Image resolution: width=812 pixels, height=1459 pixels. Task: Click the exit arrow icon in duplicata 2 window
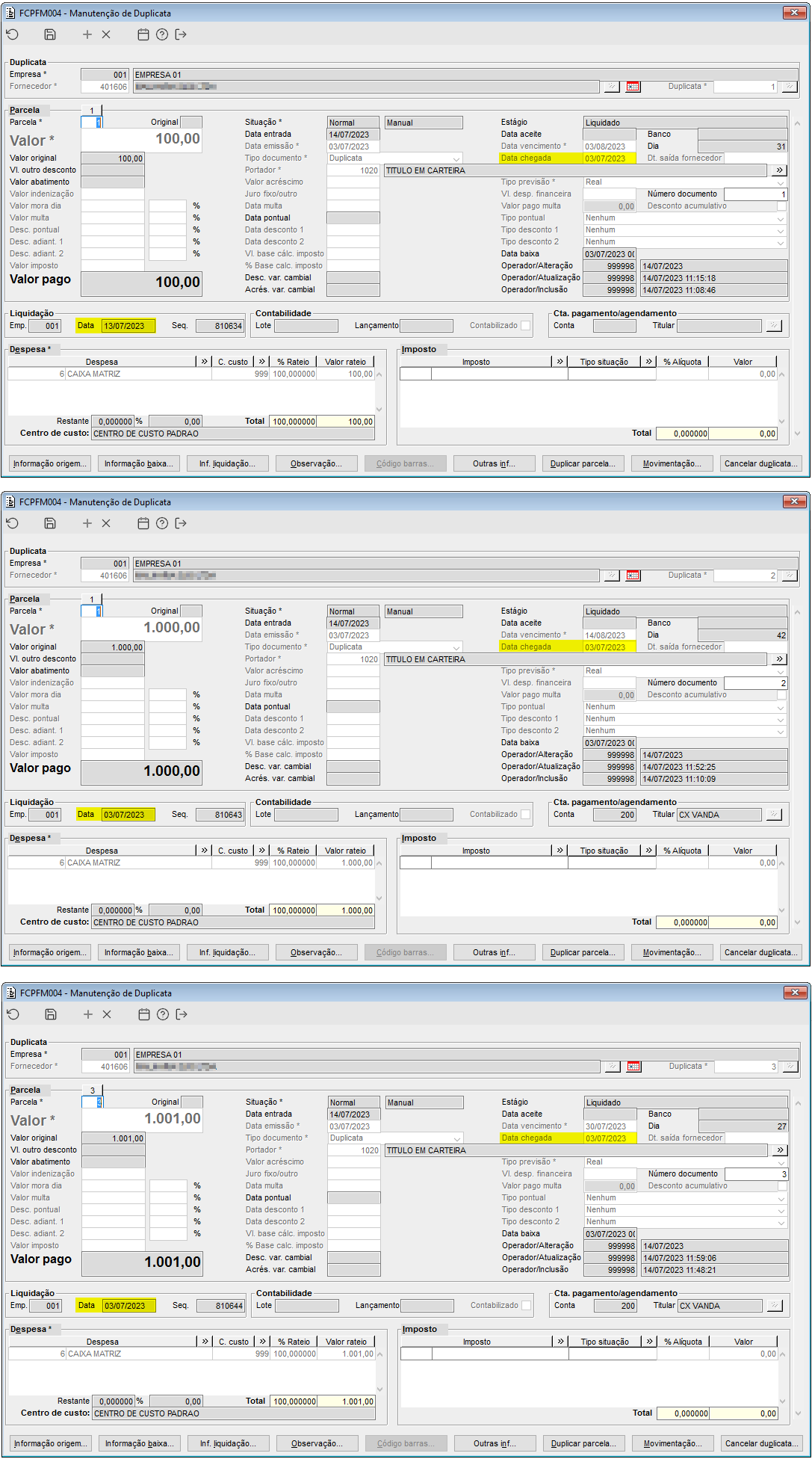(181, 523)
